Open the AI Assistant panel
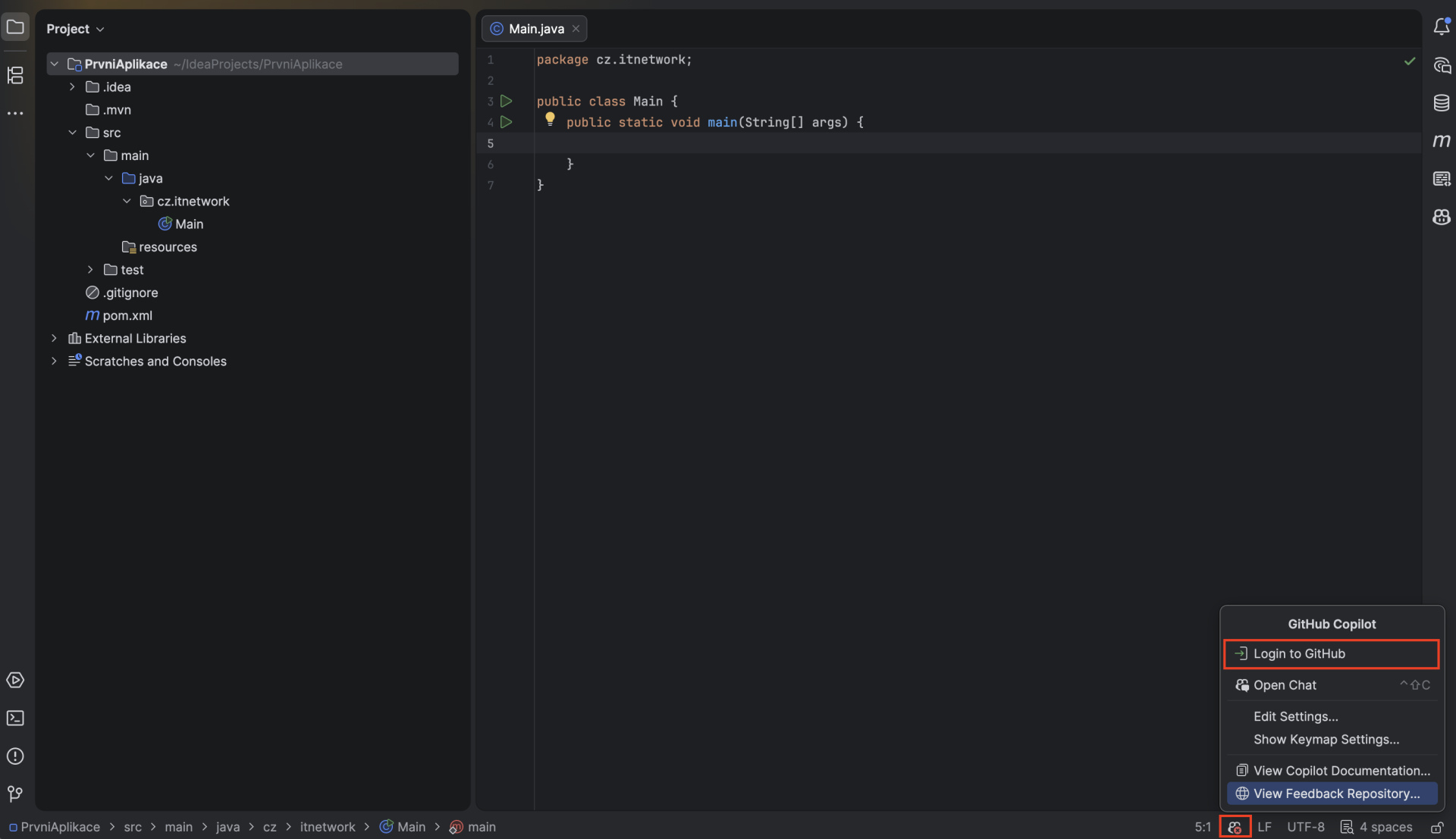Screen dimensions: 1456x839 [x=1442, y=66]
